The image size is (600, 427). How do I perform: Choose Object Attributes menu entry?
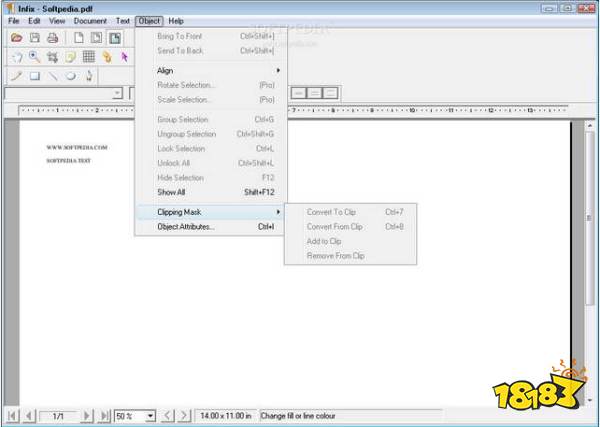coord(186,227)
